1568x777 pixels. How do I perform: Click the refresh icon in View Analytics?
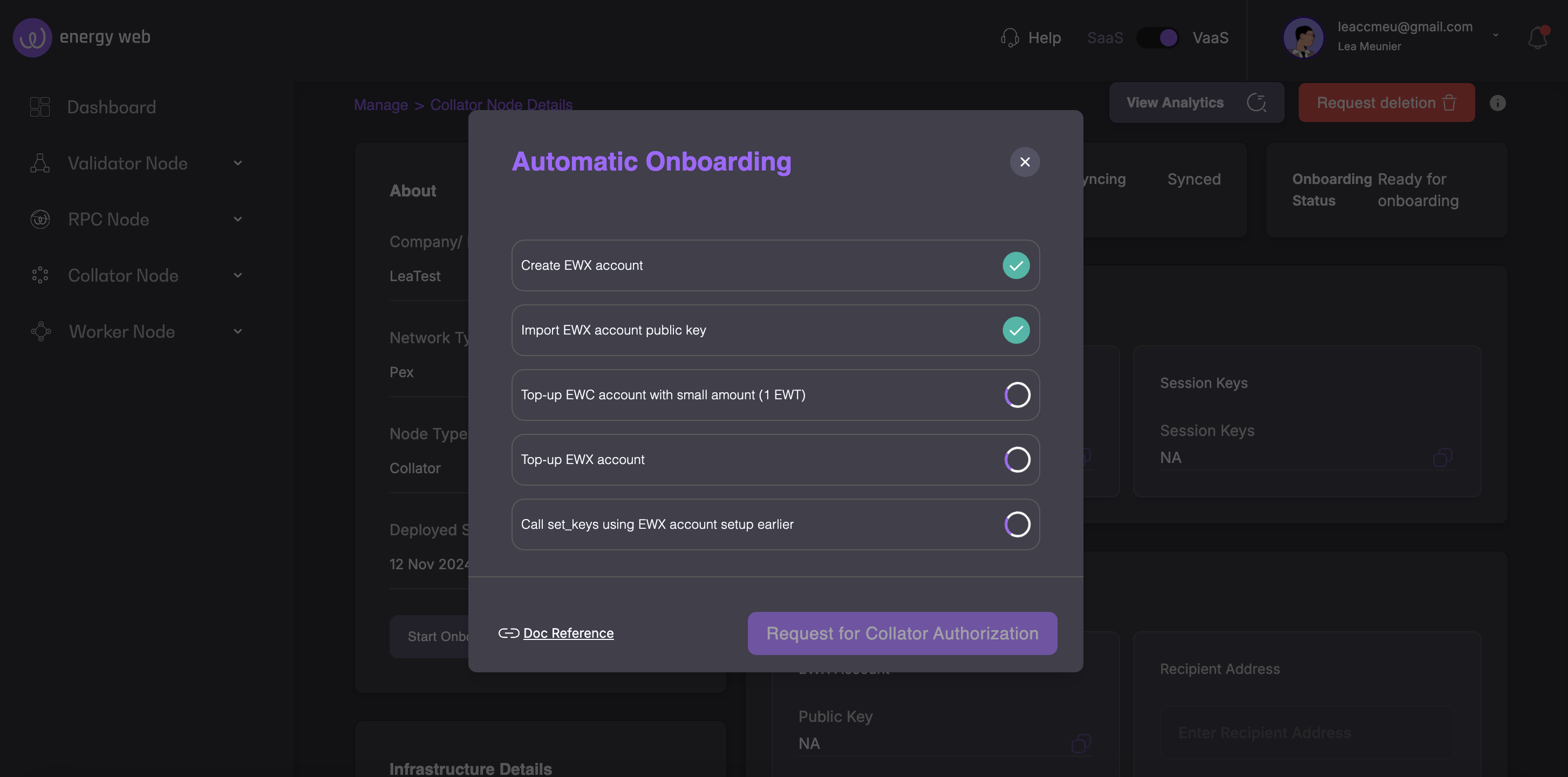click(1256, 103)
